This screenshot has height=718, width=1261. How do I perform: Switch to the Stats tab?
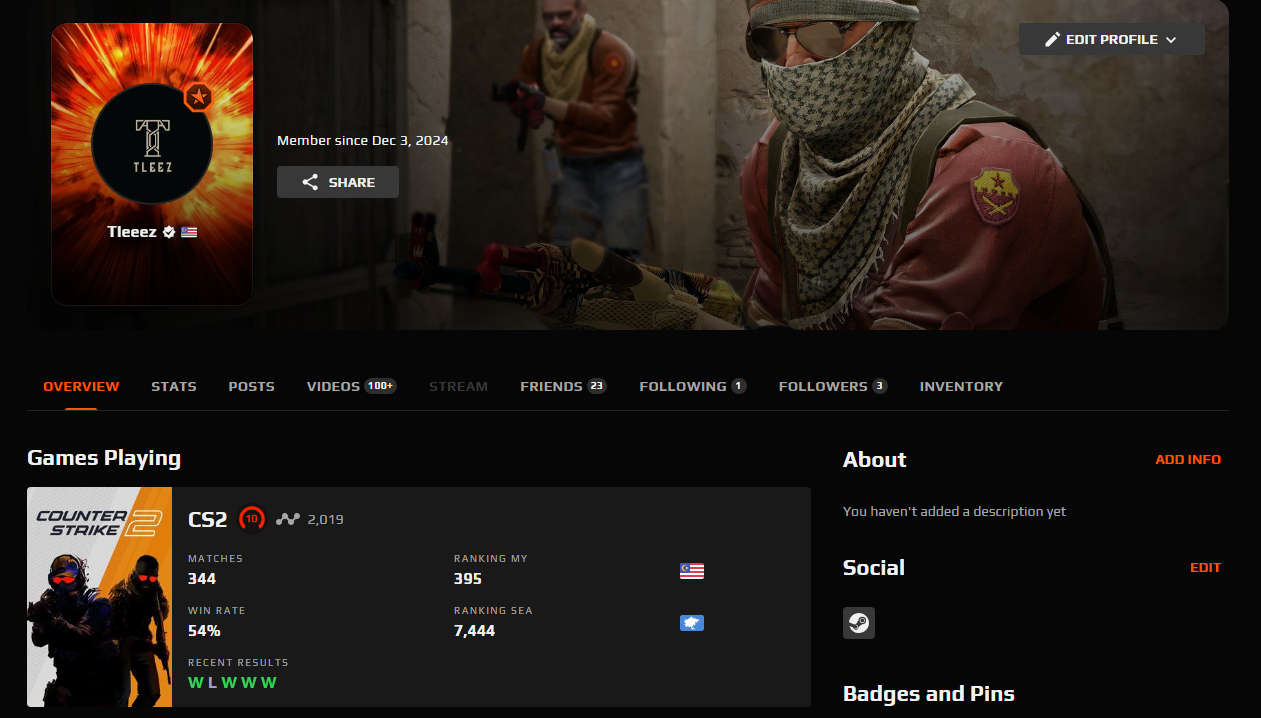pos(174,386)
